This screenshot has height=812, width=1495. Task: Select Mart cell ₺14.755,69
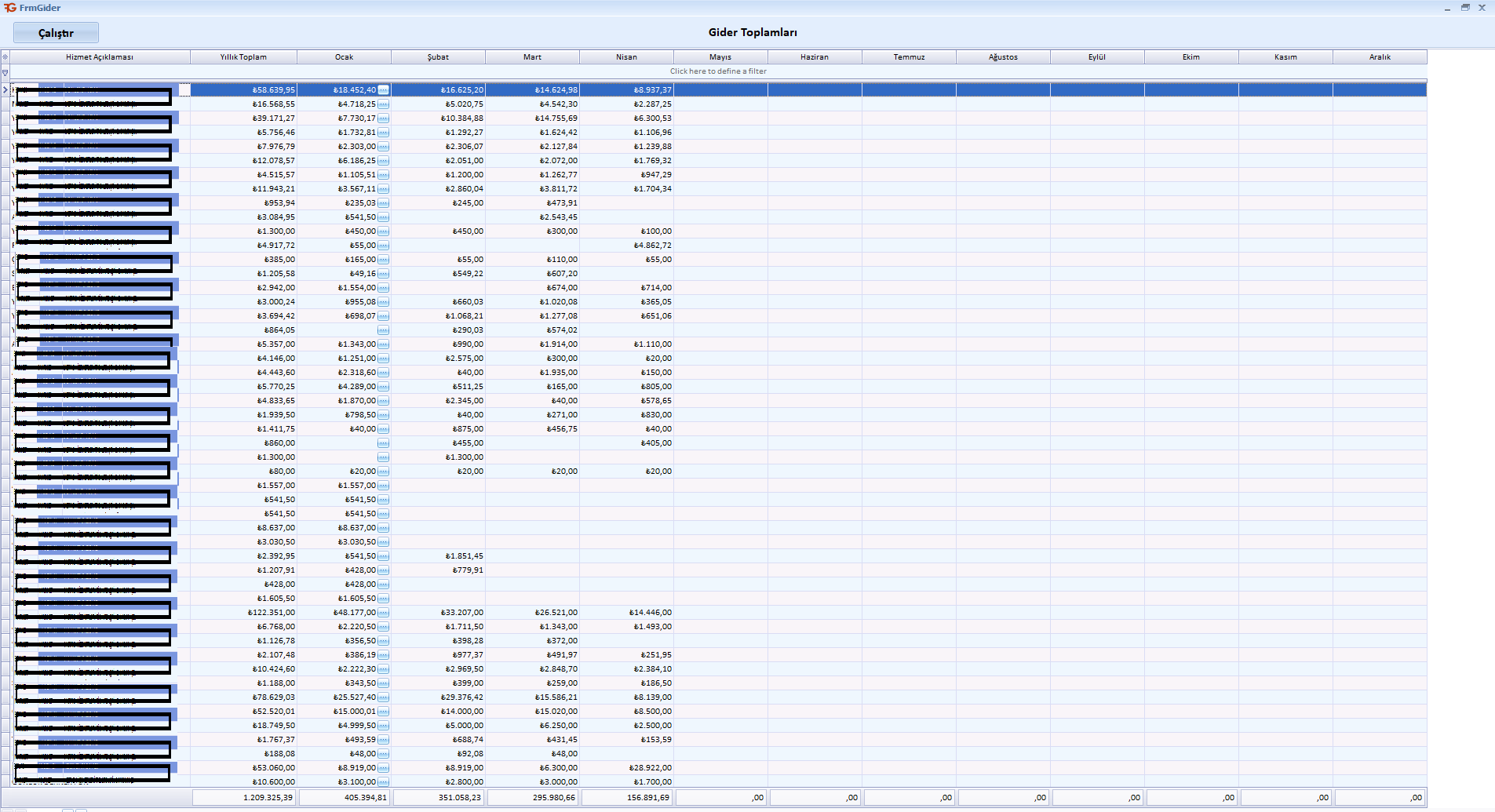pyautogui.click(x=532, y=118)
